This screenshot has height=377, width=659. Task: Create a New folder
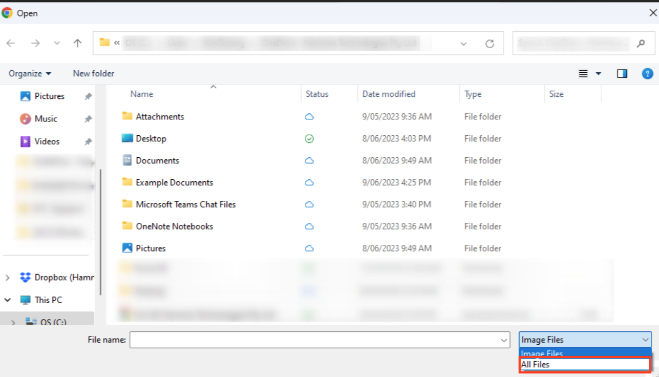tap(93, 74)
